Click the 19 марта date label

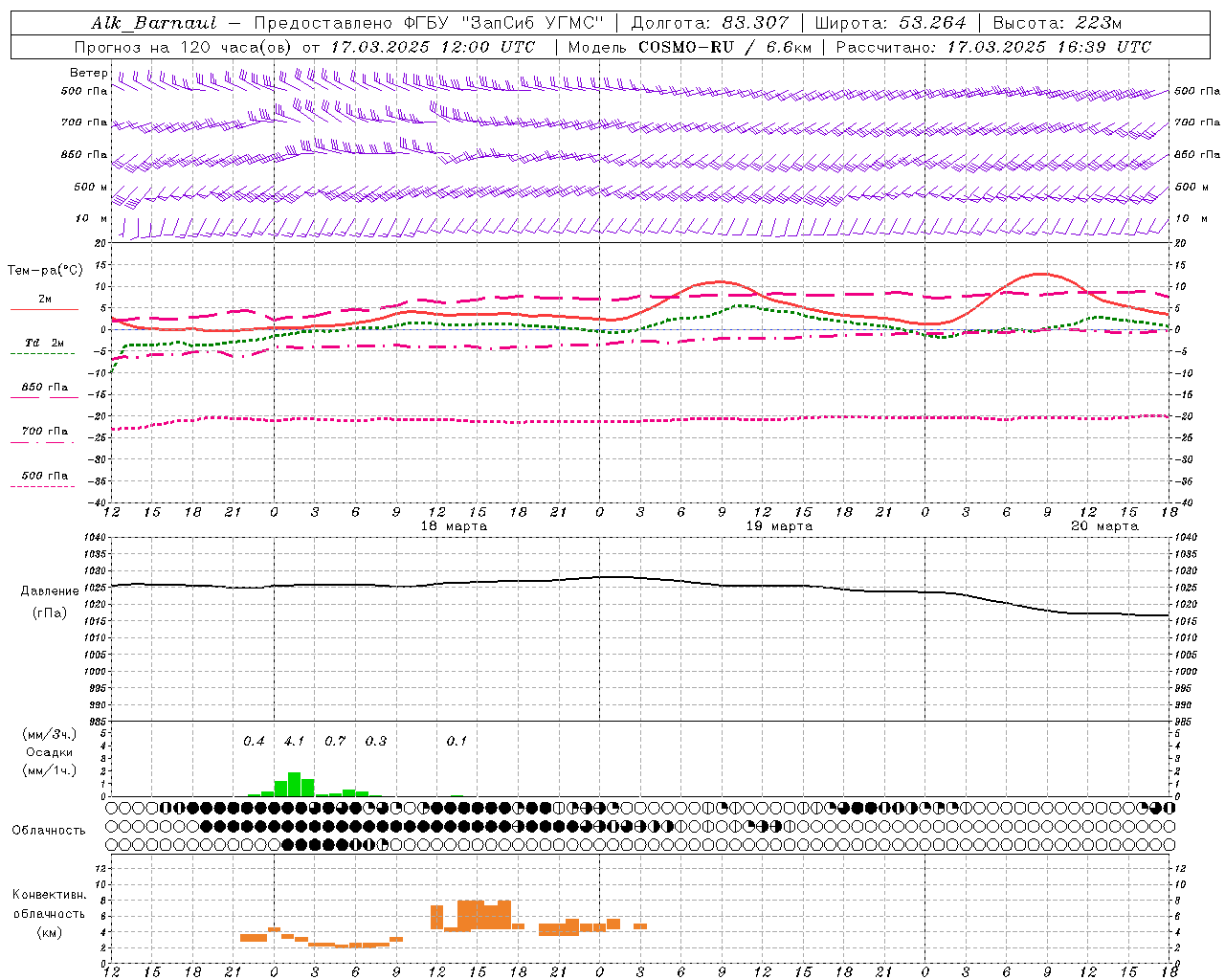point(779,526)
